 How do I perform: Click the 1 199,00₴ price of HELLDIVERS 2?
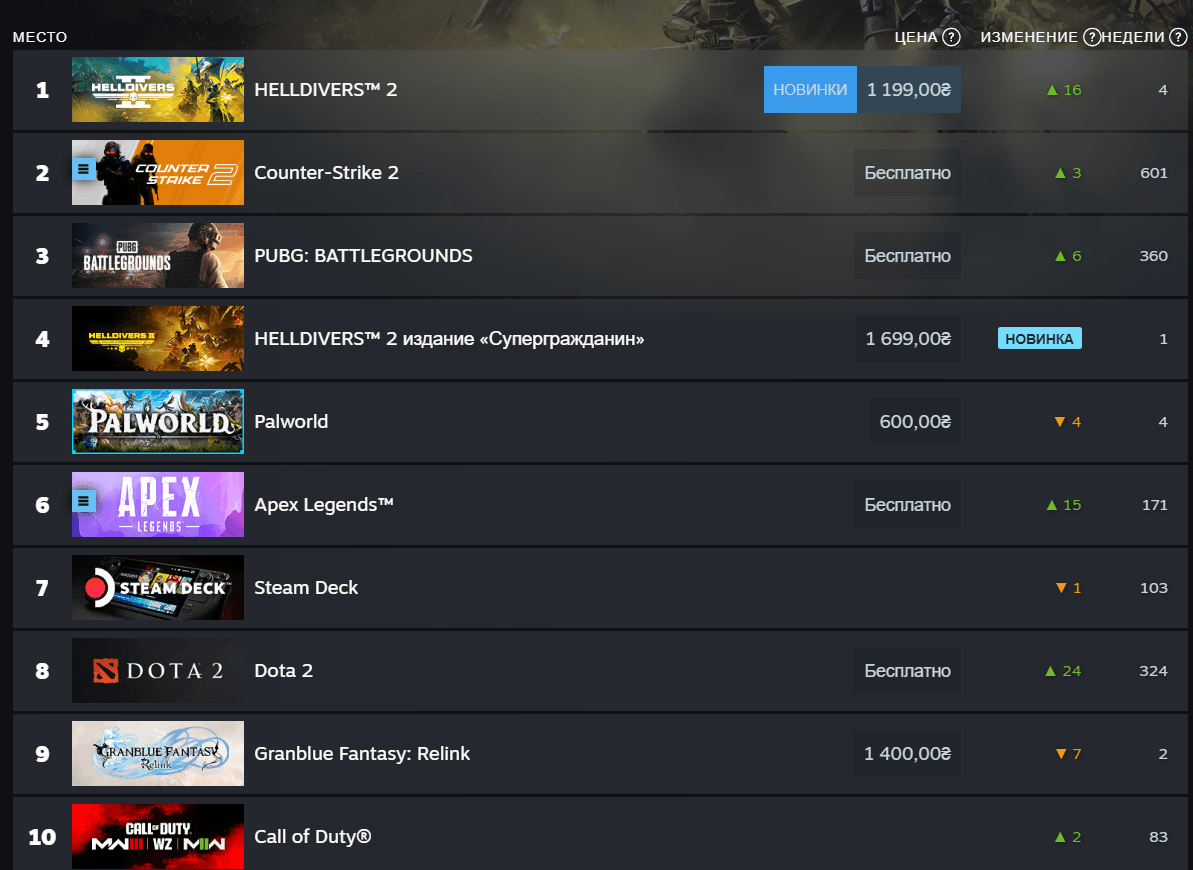click(x=908, y=90)
